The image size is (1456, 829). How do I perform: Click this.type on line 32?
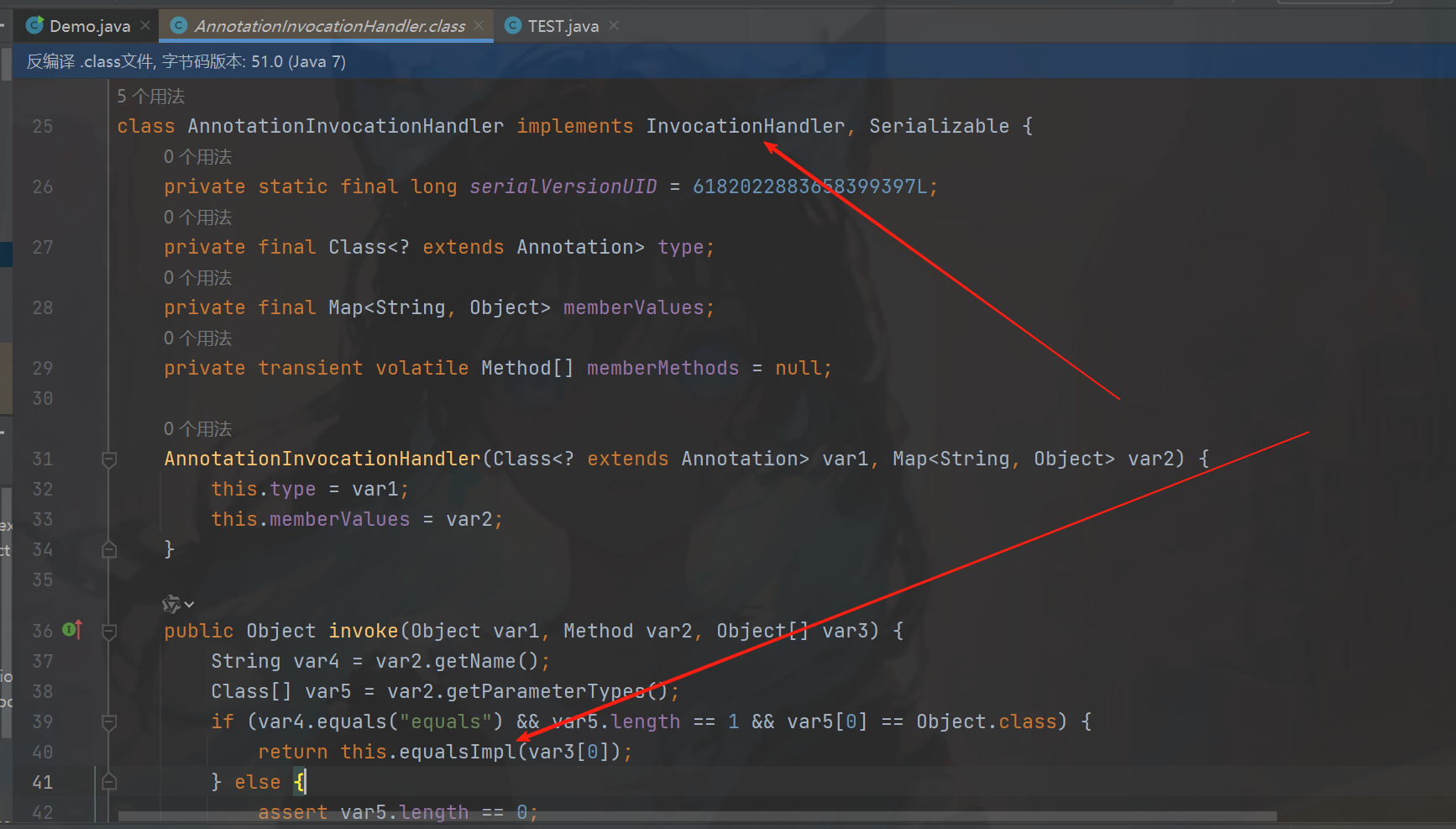pyautogui.click(x=264, y=489)
